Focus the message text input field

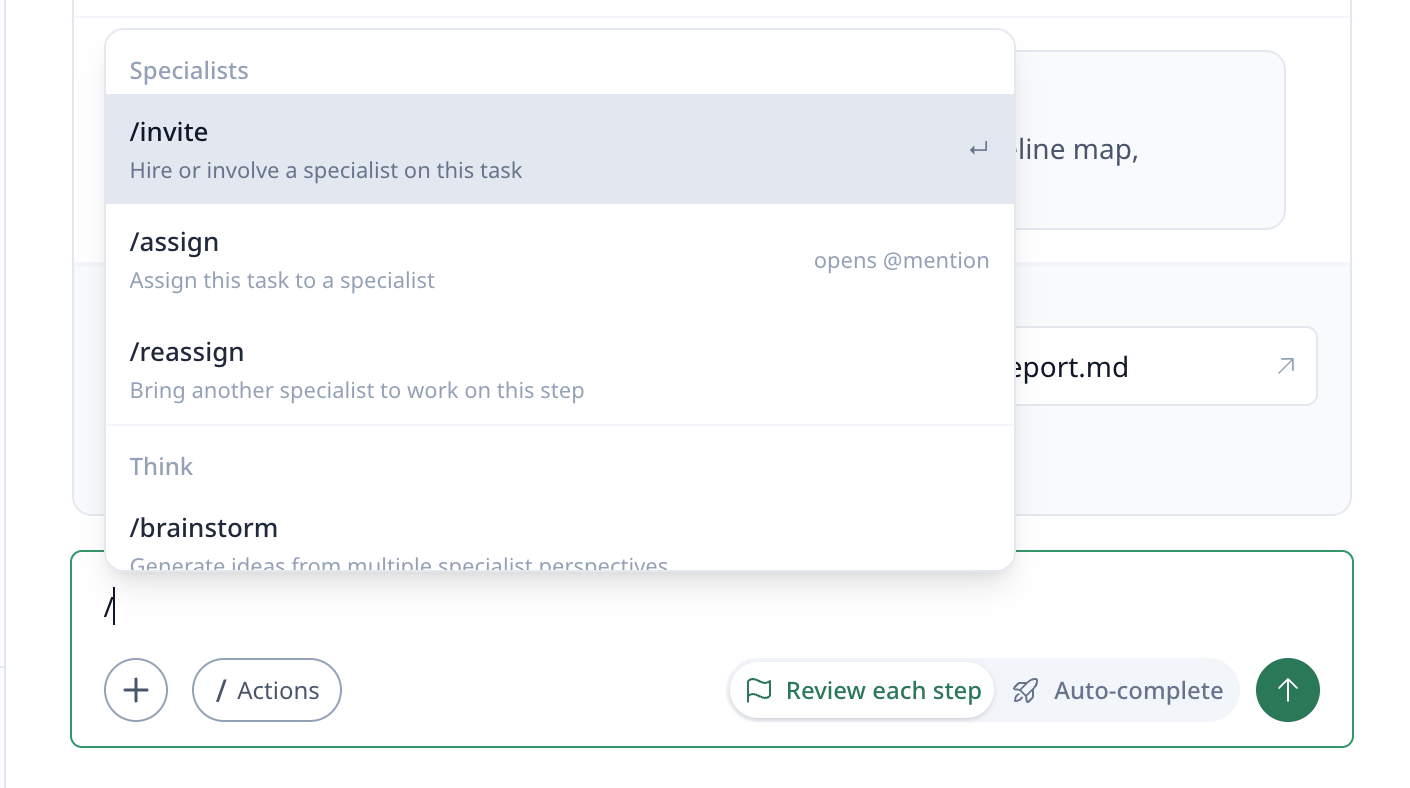tap(700, 608)
